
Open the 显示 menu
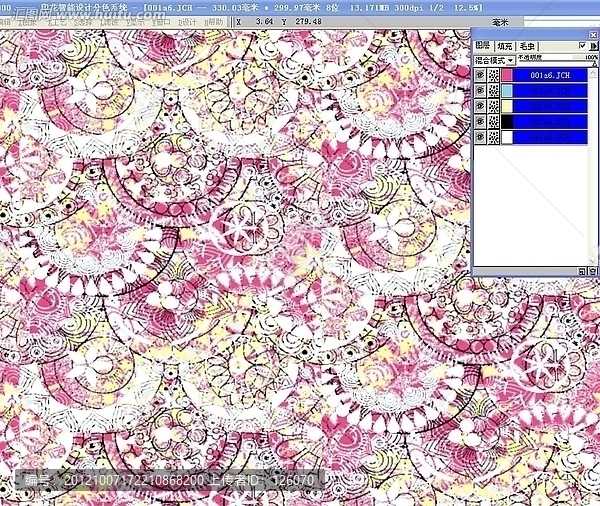(135, 22)
